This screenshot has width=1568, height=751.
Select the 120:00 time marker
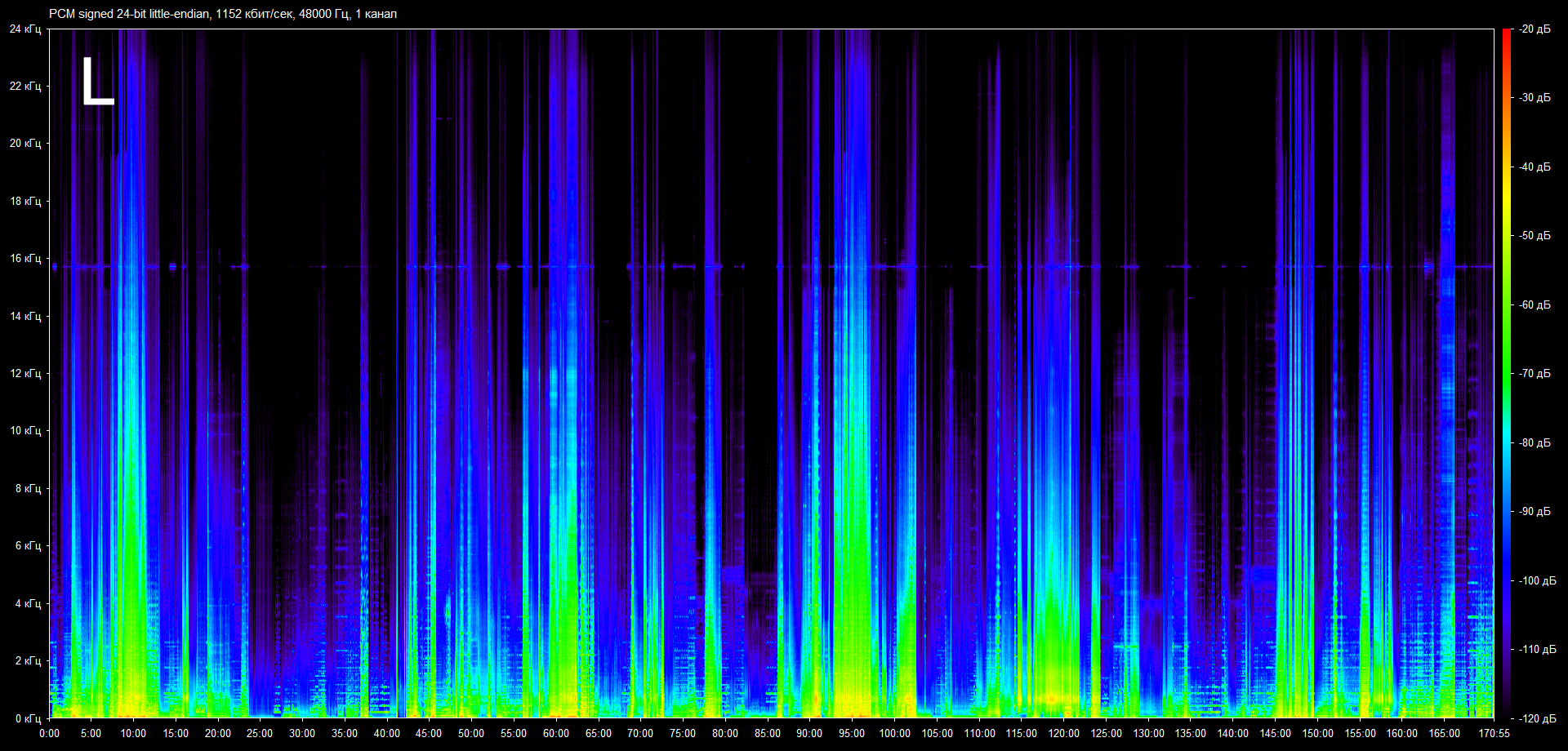[1063, 733]
